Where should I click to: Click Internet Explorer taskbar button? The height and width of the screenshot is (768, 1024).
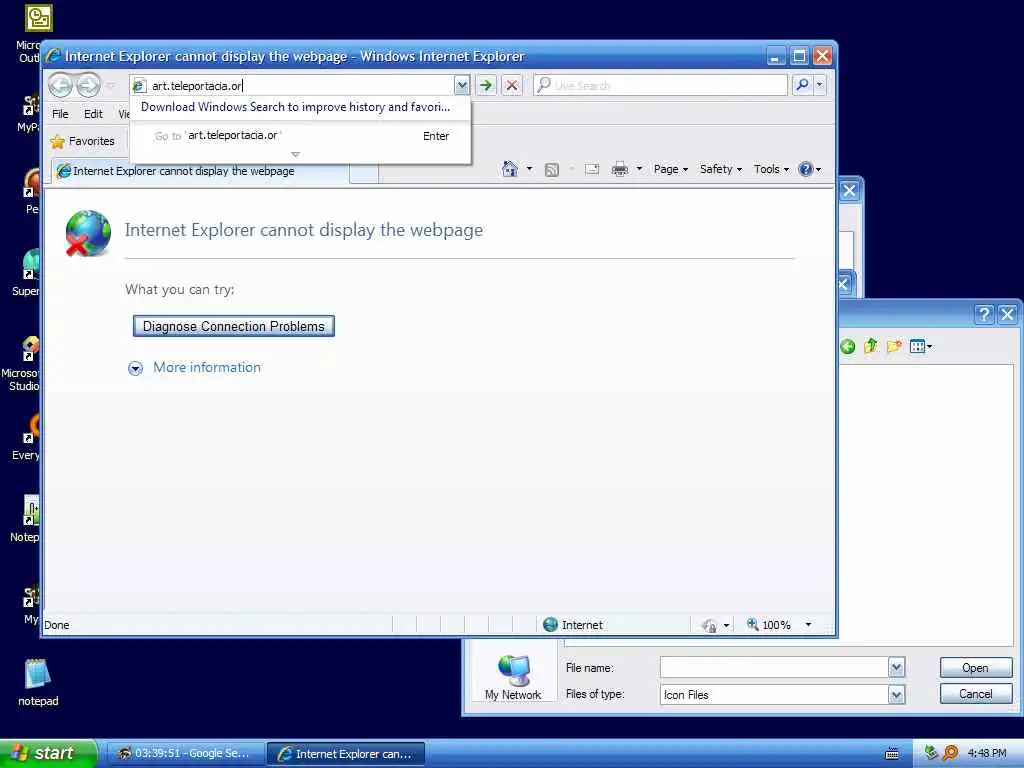click(346, 754)
